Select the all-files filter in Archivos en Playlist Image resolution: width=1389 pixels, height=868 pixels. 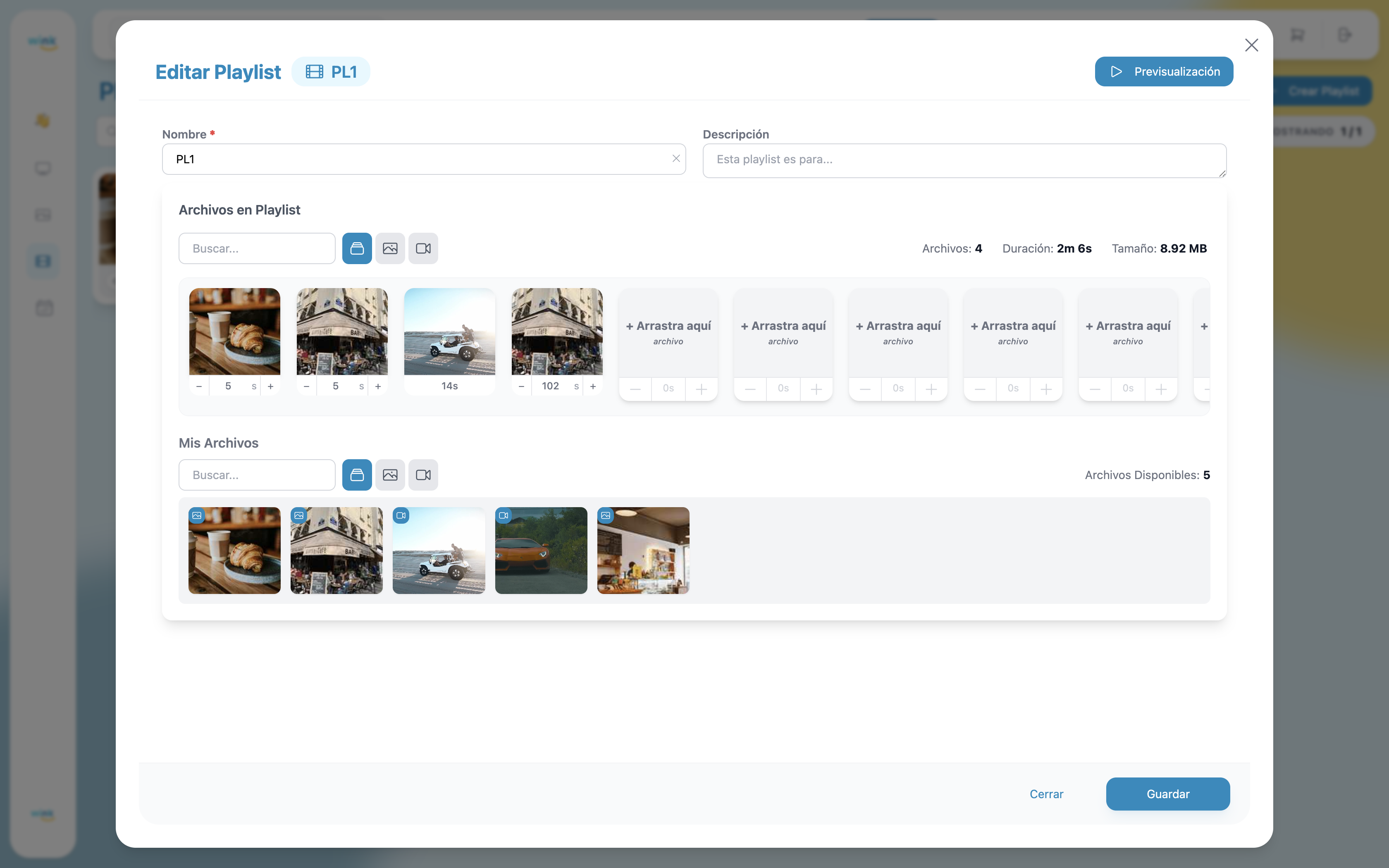357,248
